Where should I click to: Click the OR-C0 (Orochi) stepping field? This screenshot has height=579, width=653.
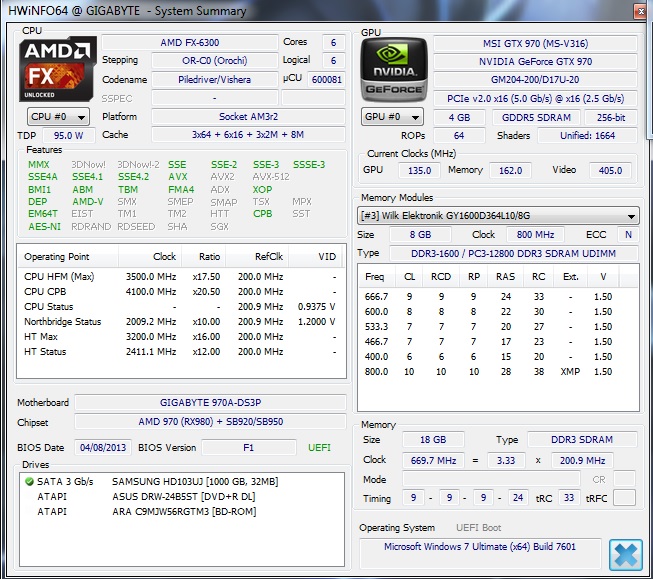214,61
